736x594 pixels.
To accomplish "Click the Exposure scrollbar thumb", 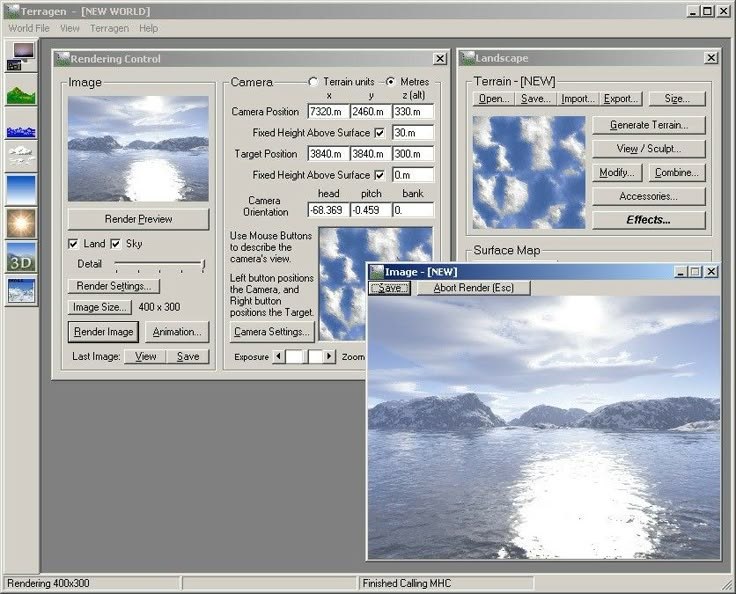I will [x=307, y=356].
